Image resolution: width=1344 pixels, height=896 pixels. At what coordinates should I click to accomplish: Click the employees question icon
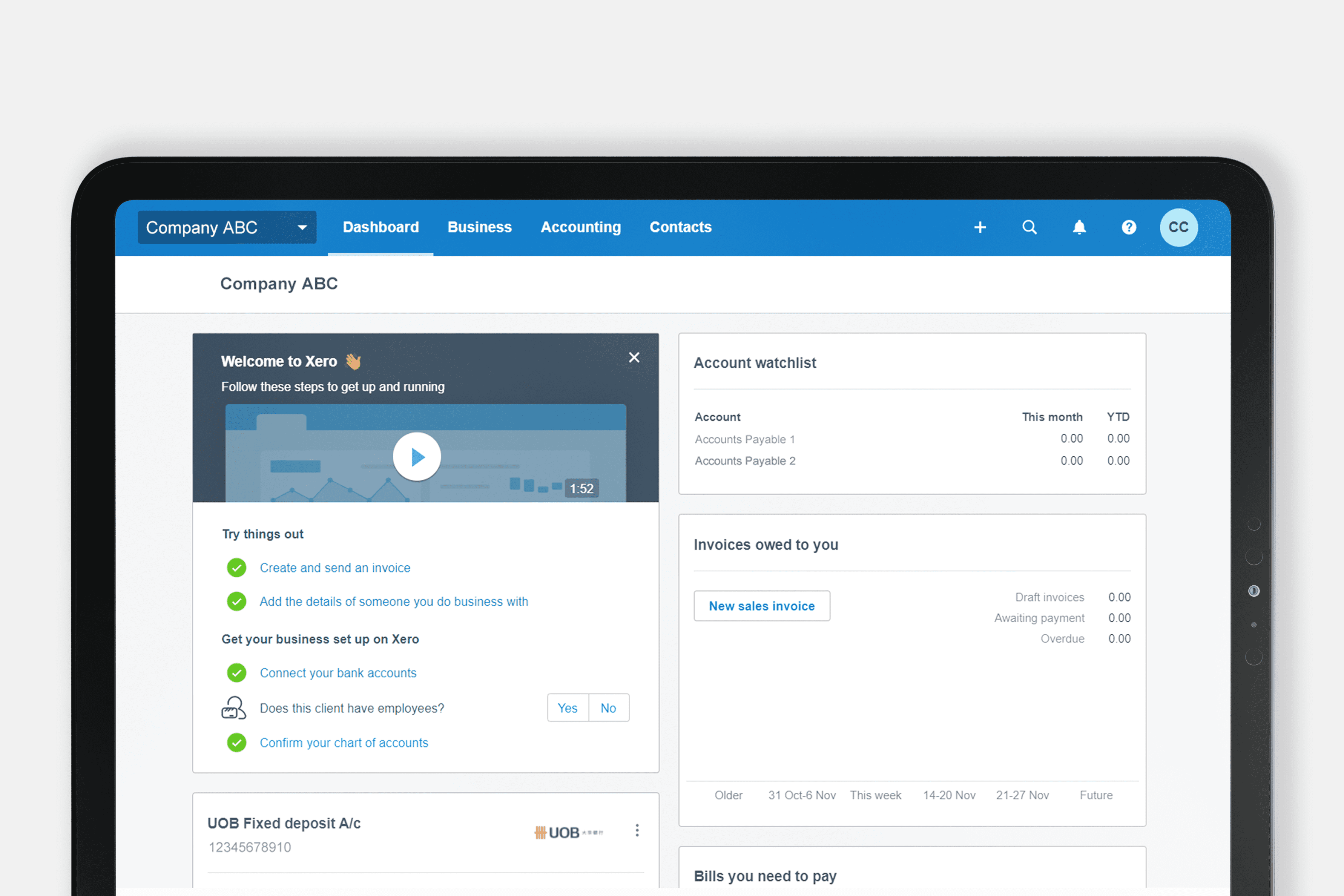(x=234, y=708)
